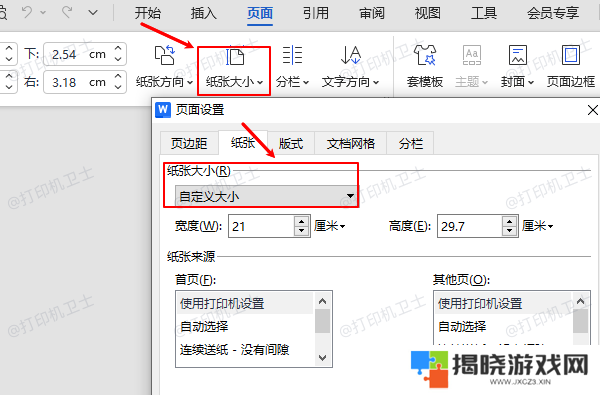This screenshot has height=395, width=600.
Task: Decrease right margin with down stepper
Action: [118, 87]
